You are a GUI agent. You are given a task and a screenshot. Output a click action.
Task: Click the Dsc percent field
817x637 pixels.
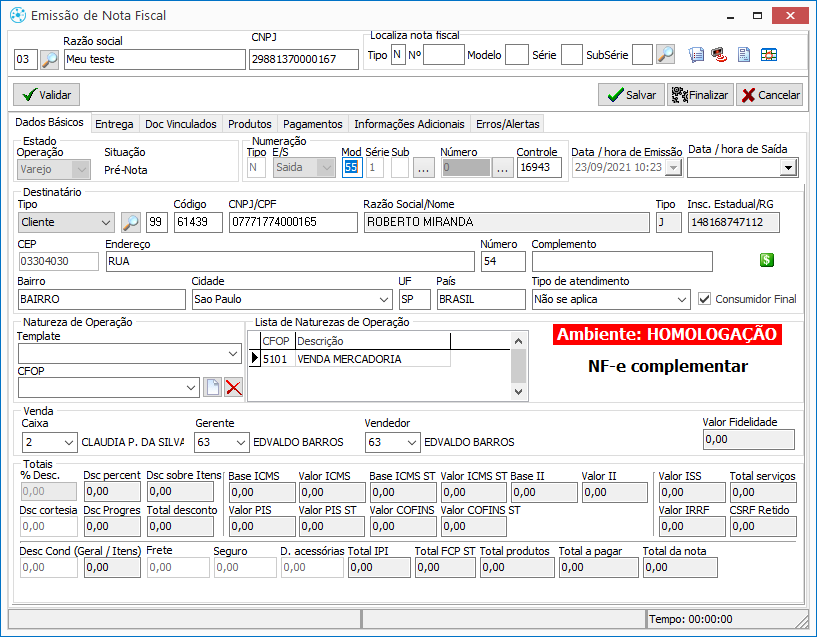pos(112,492)
